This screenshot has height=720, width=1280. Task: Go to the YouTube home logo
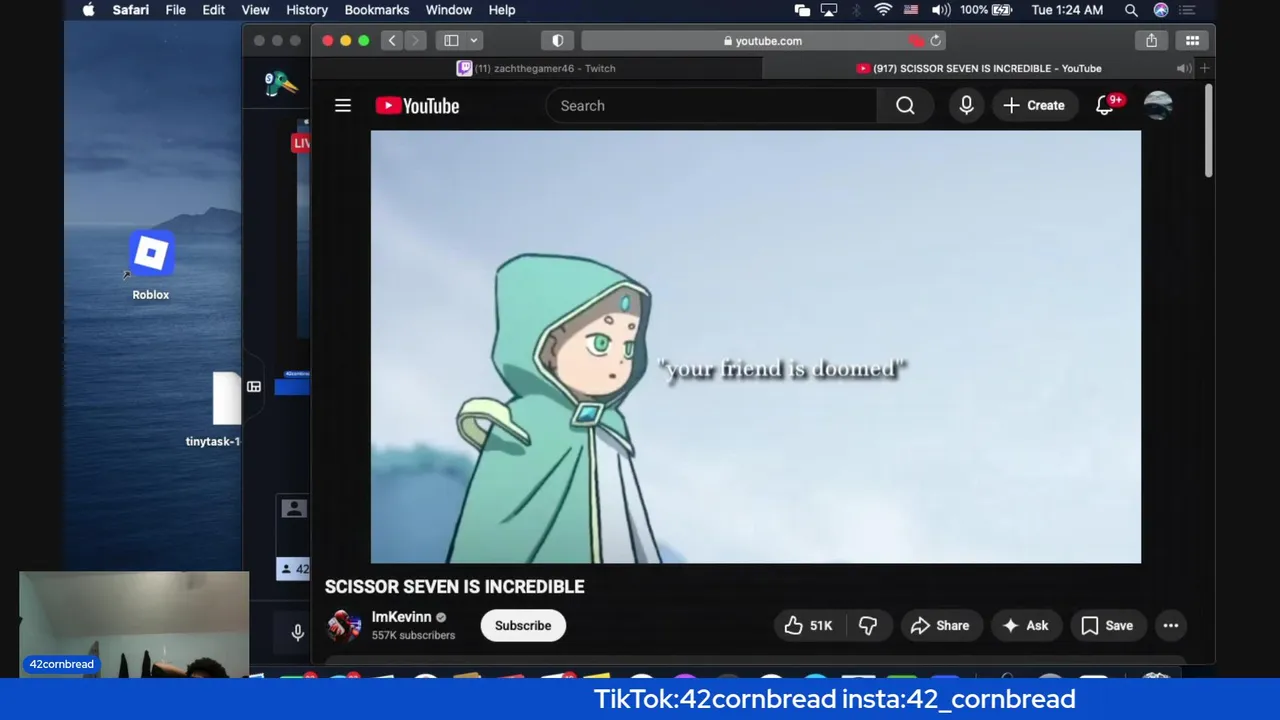[417, 106]
